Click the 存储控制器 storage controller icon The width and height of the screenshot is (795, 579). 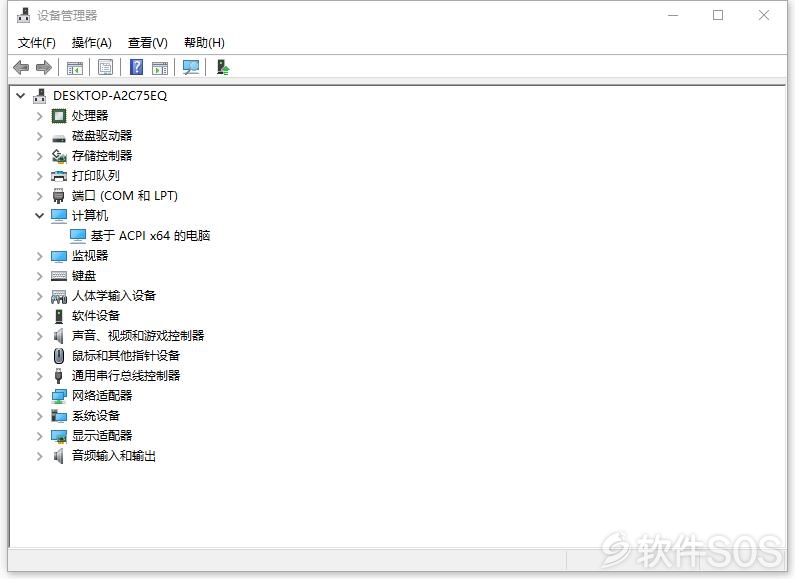pyautogui.click(x=59, y=156)
